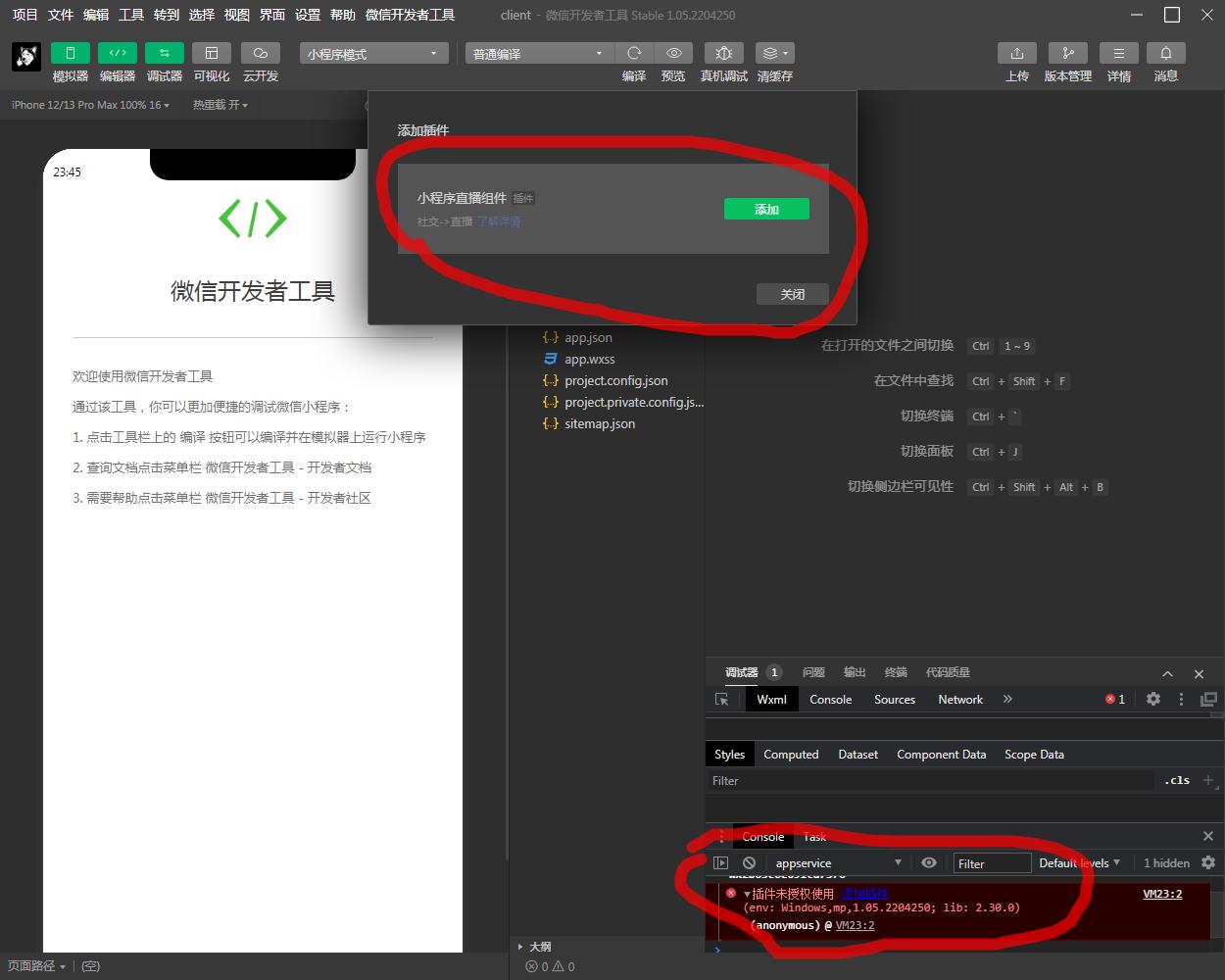Close the debugger panel with the X icon
This screenshot has width=1225, height=980.
(x=1199, y=673)
